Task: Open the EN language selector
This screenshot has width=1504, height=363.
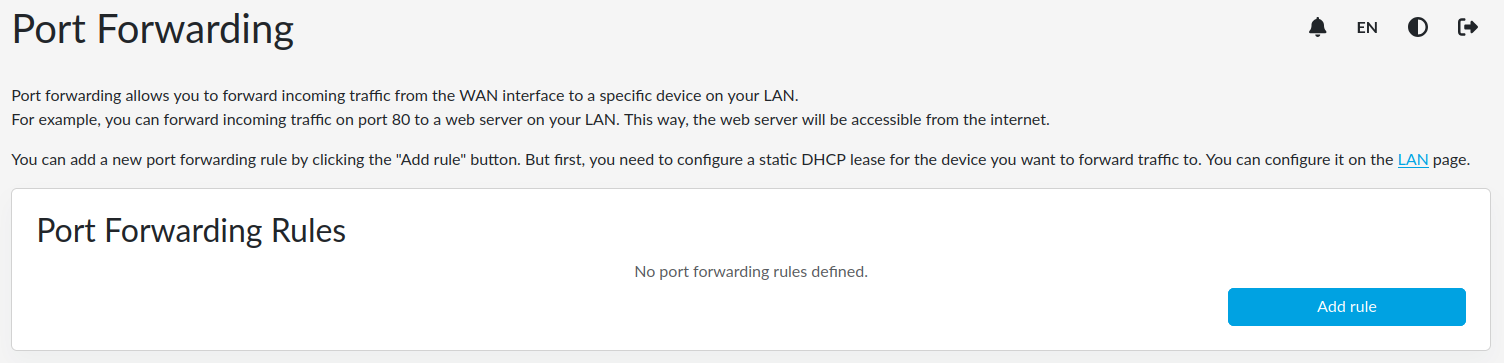Action: tap(1367, 28)
